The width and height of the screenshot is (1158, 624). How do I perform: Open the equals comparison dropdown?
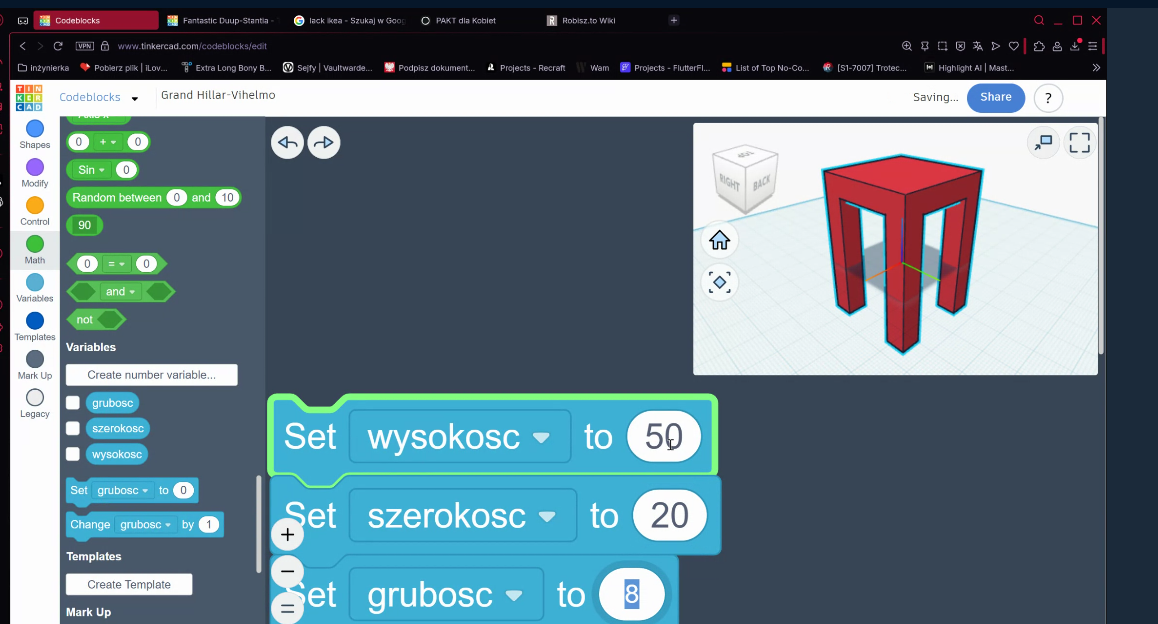point(117,264)
